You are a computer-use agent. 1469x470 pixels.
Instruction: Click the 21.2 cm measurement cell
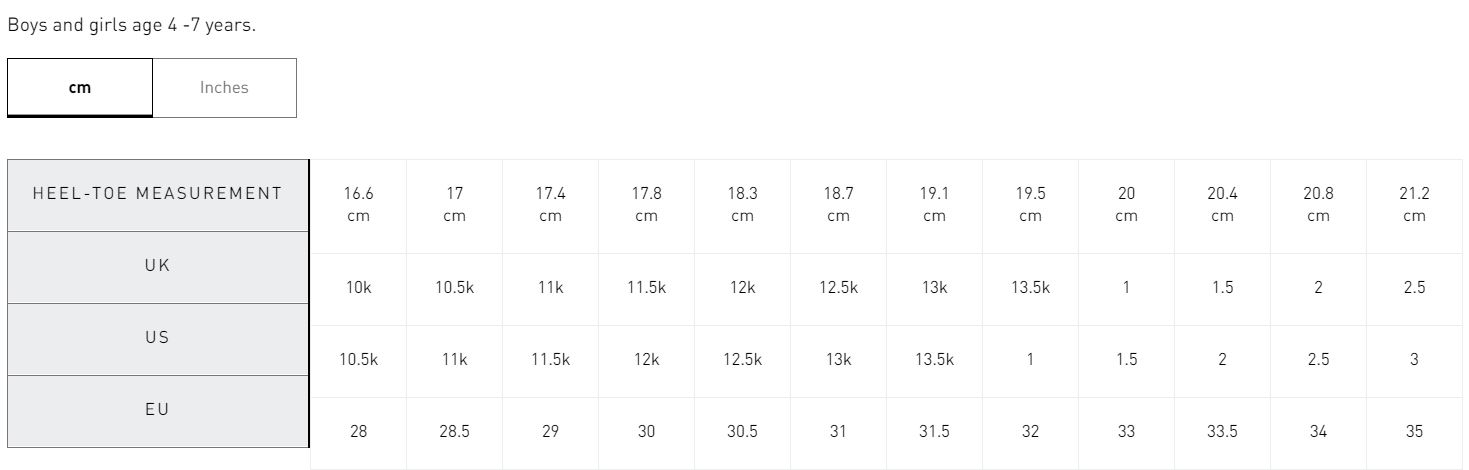coord(1414,205)
